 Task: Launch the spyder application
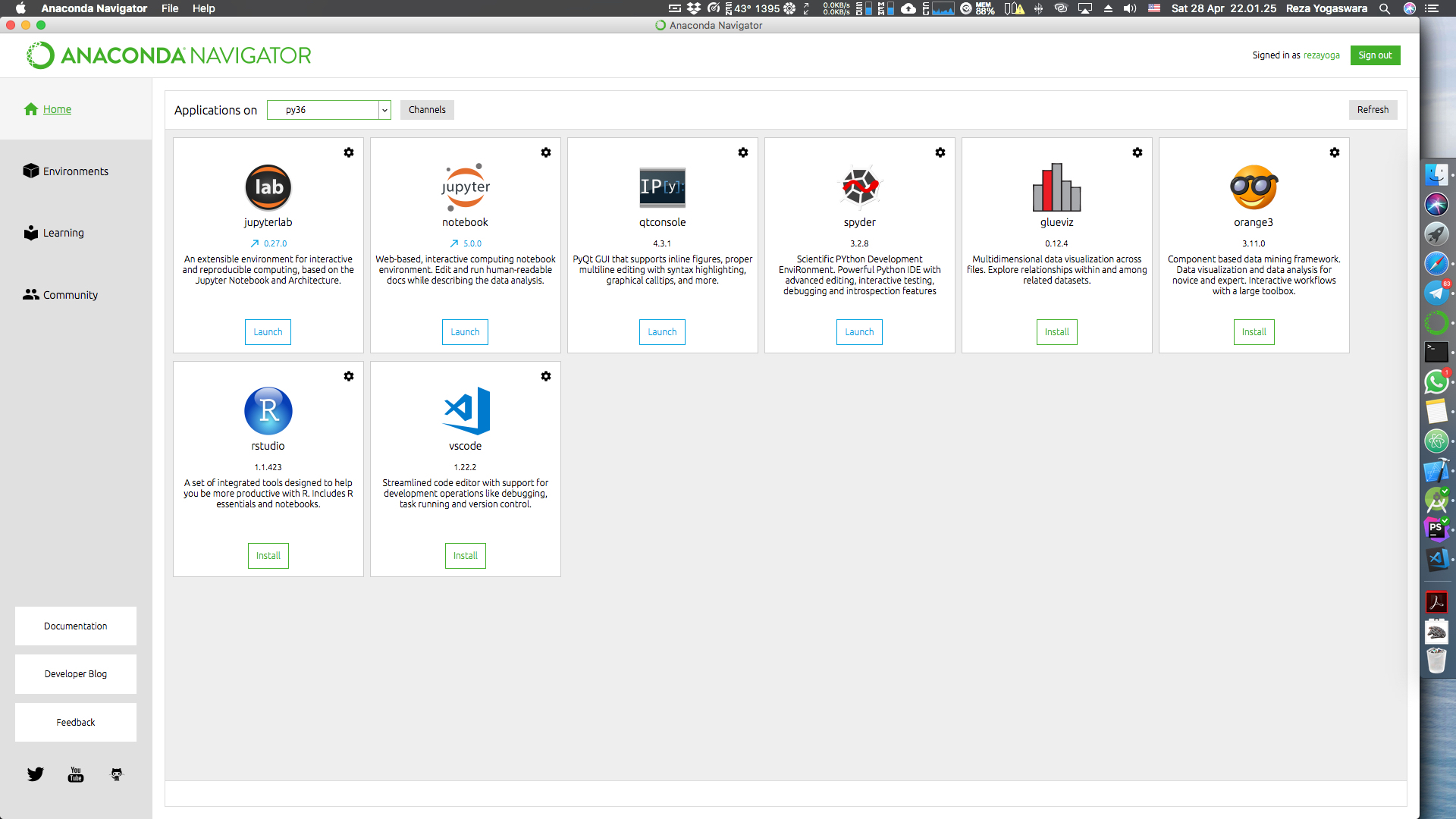coord(859,332)
